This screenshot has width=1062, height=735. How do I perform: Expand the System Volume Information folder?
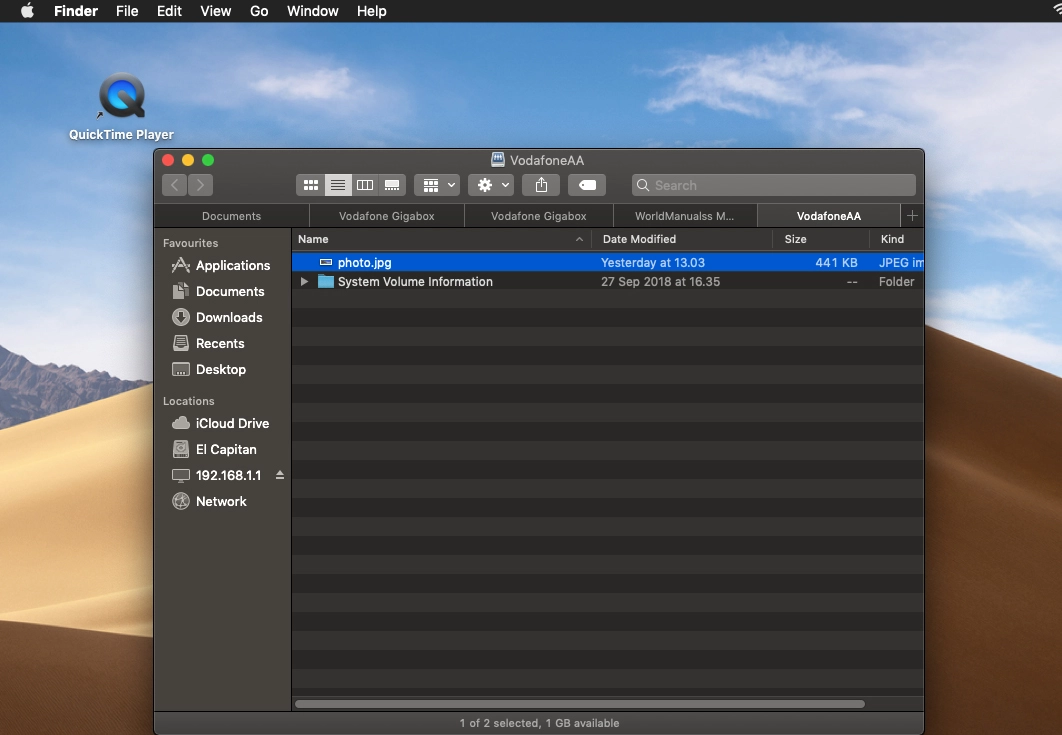304,282
